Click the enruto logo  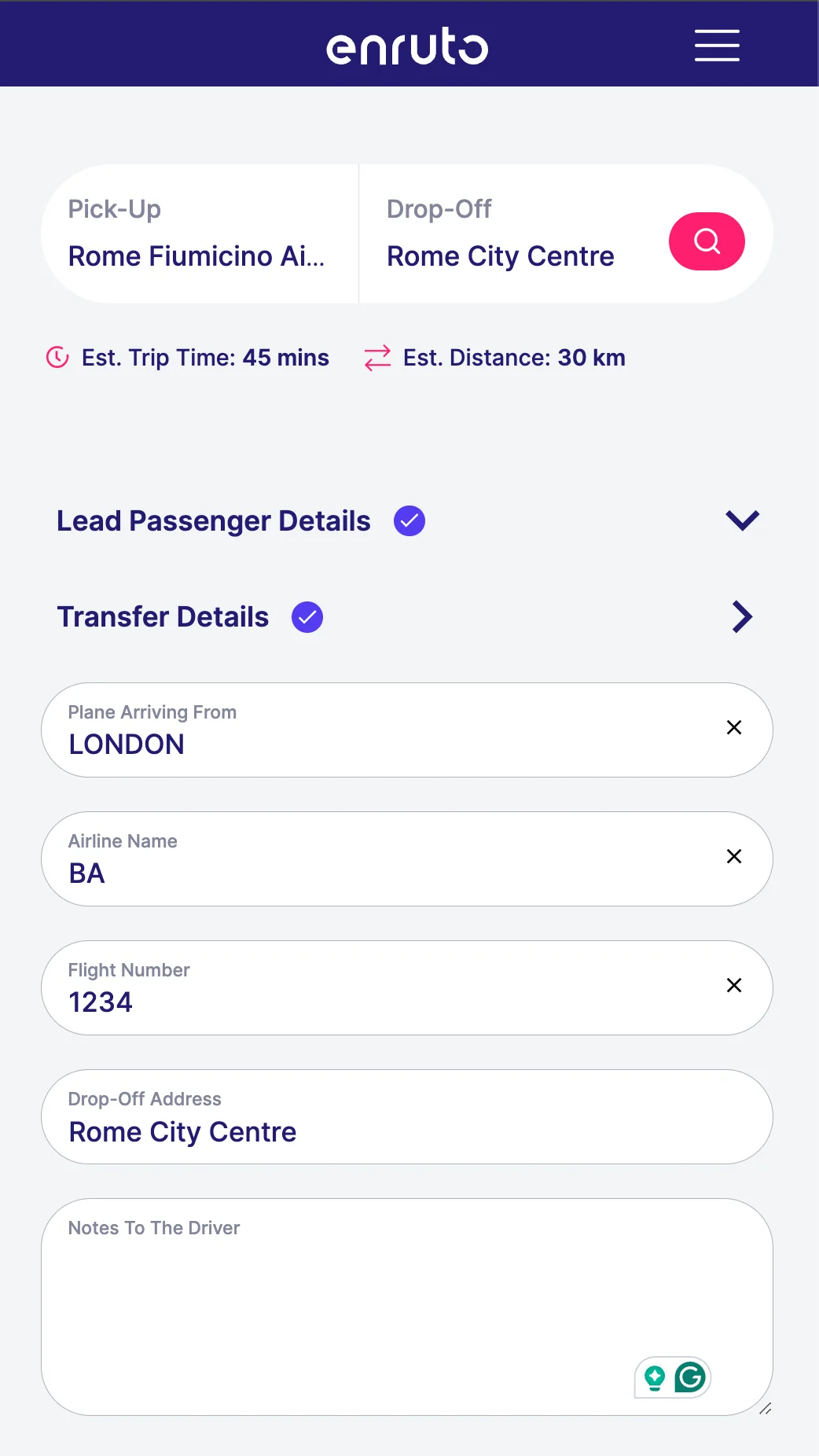pos(407,46)
